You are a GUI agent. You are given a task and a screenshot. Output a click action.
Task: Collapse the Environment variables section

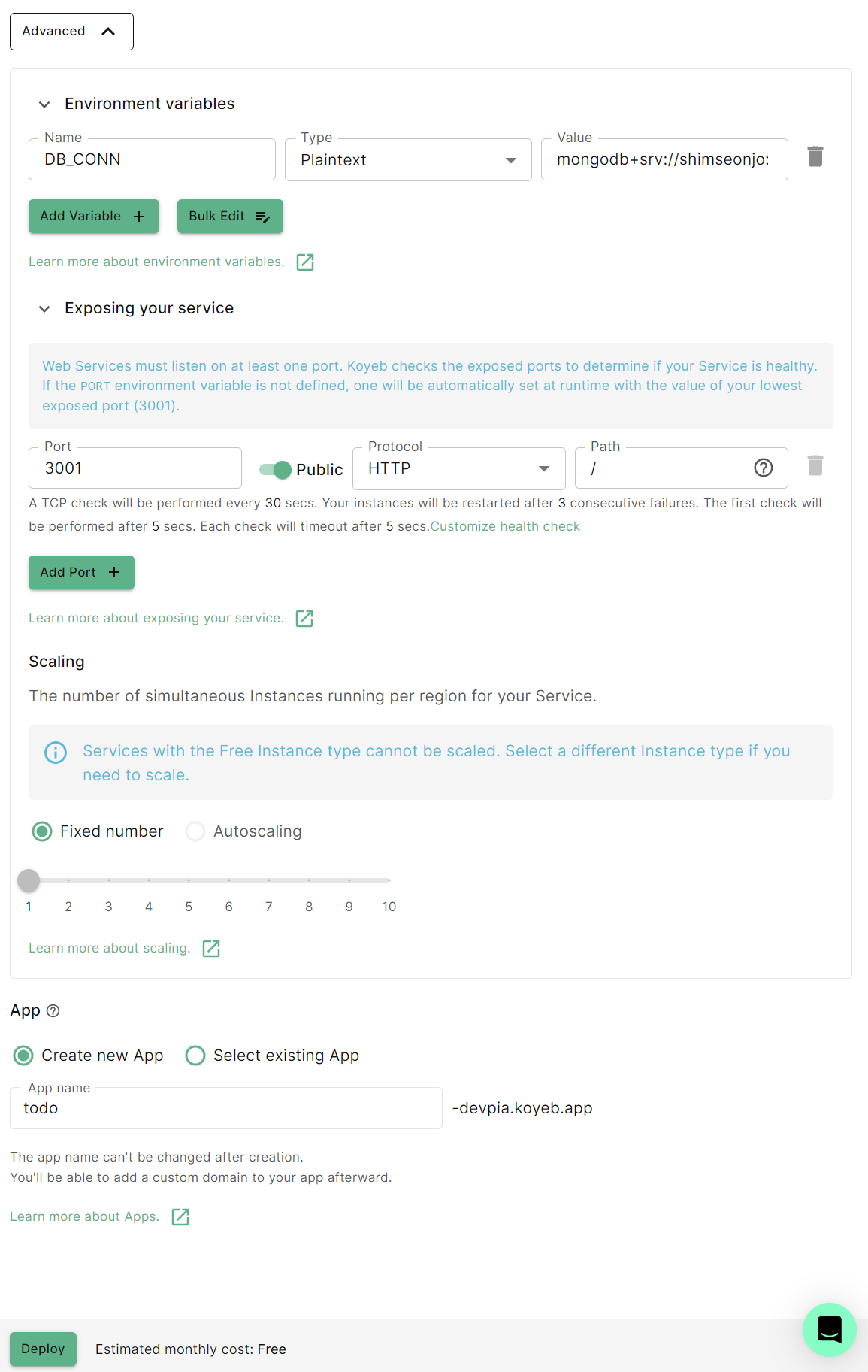[x=45, y=104]
